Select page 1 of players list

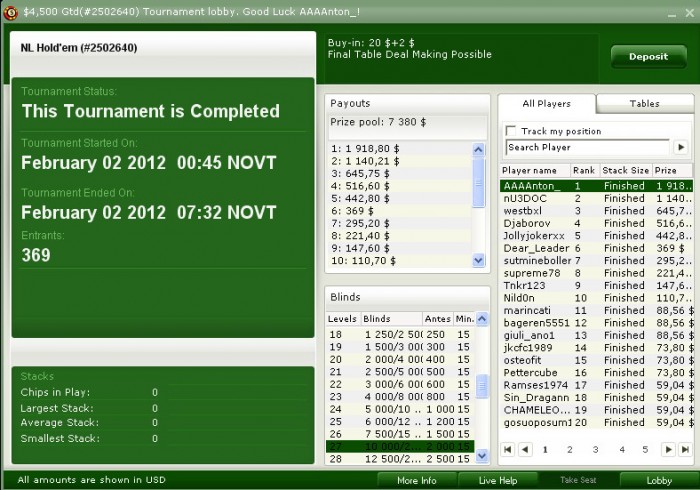pyautogui.click(x=545, y=449)
